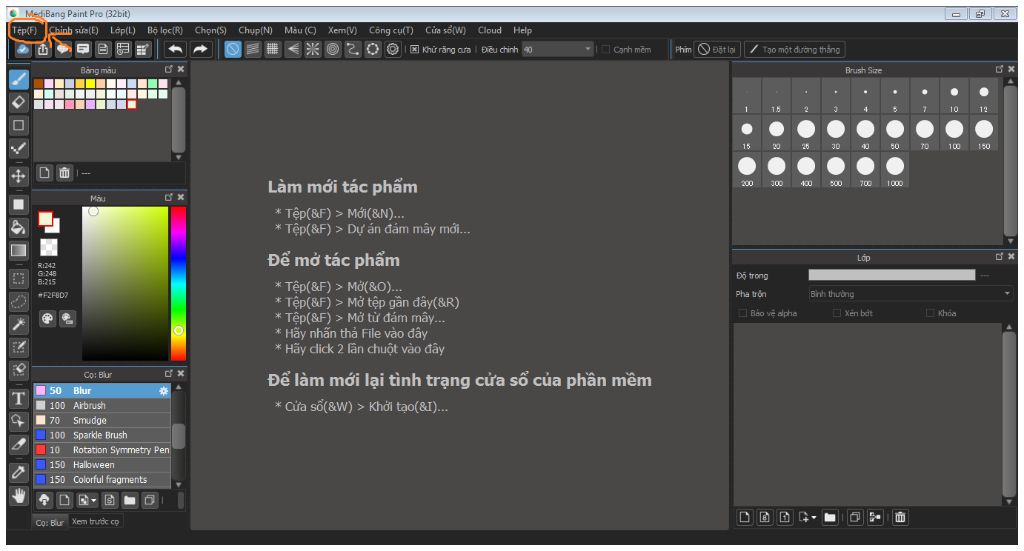Select the Lasso selection tool

pyautogui.click(x=18, y=301)
